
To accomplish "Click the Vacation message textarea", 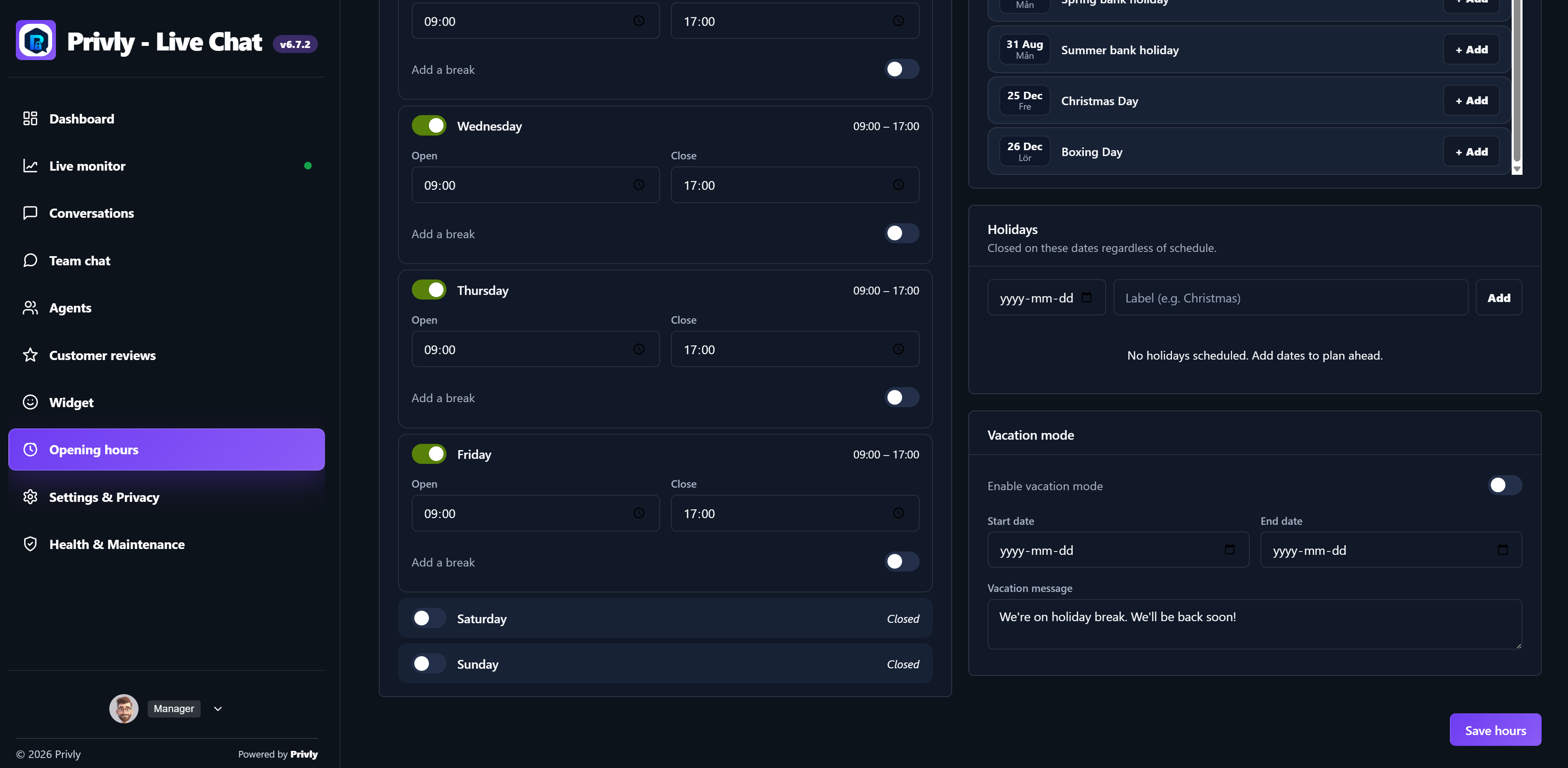I will pos(1255,624).
